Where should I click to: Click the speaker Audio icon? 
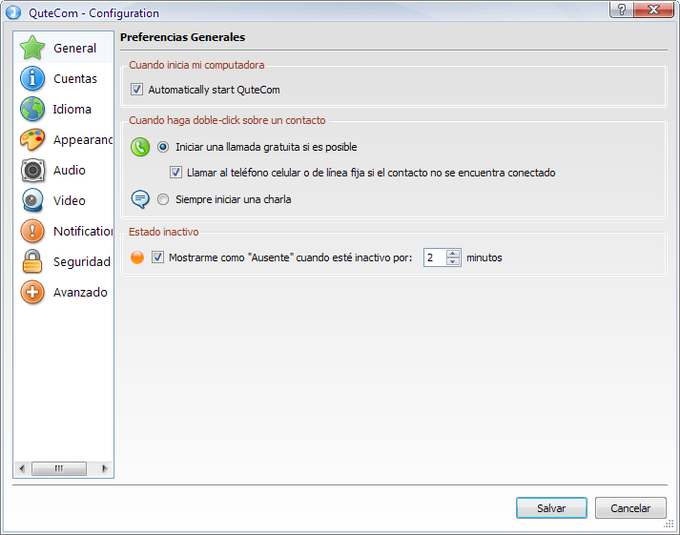(32, 170)
